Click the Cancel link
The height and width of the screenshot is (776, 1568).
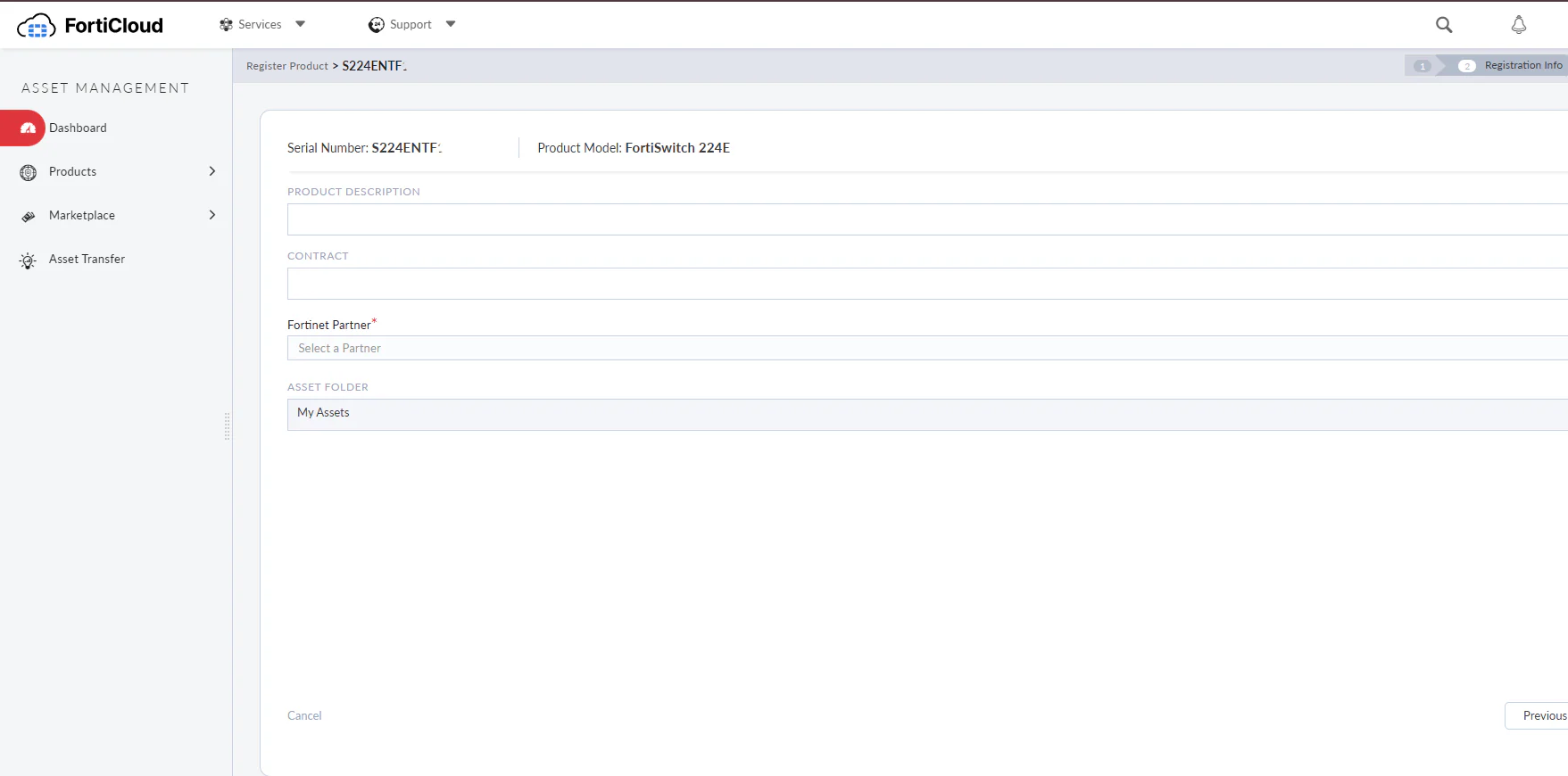304,715
